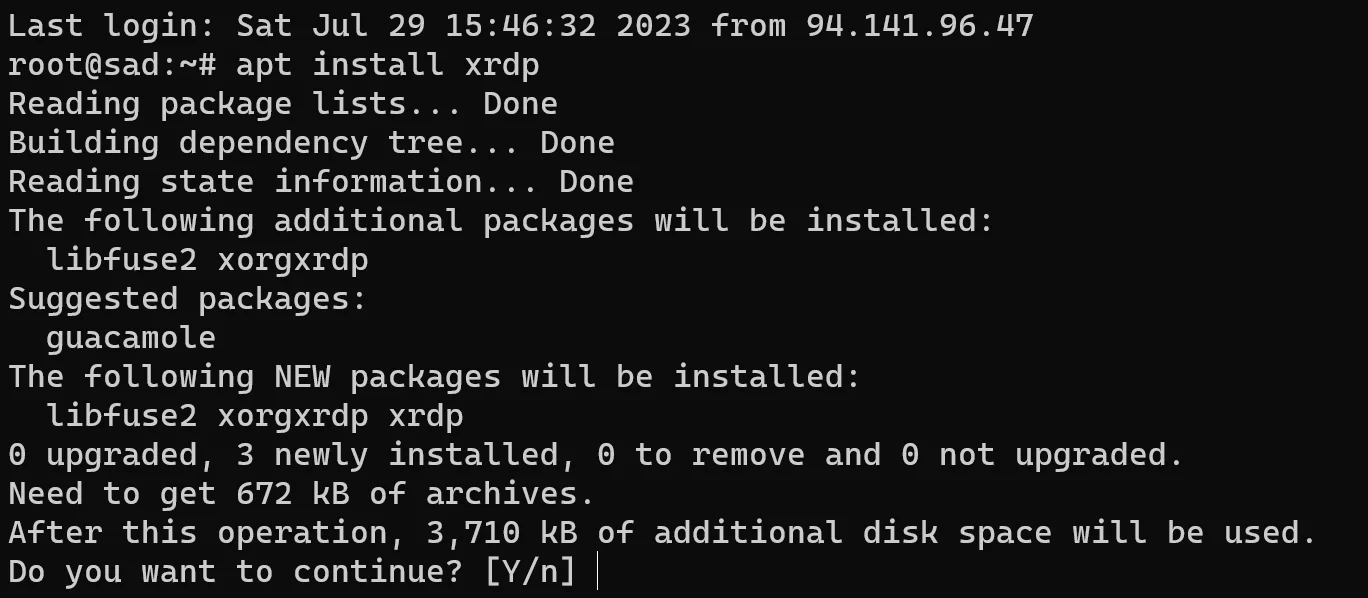Screen dimensions: 1368x598
Task: Click 'xrdp' at end of NEW packages list
Action: [x=426, y=416]
